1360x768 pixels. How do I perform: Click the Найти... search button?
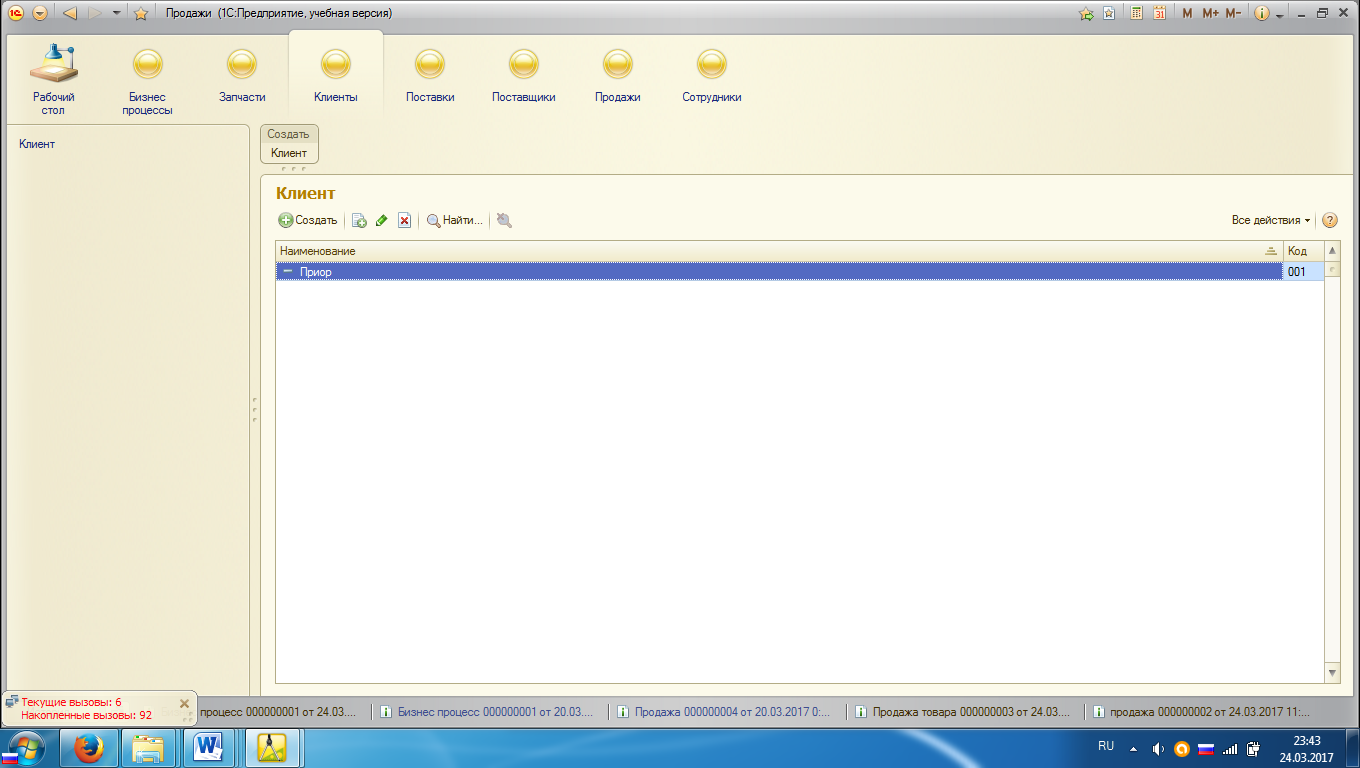pyautogui.click(x=455, y=220)
